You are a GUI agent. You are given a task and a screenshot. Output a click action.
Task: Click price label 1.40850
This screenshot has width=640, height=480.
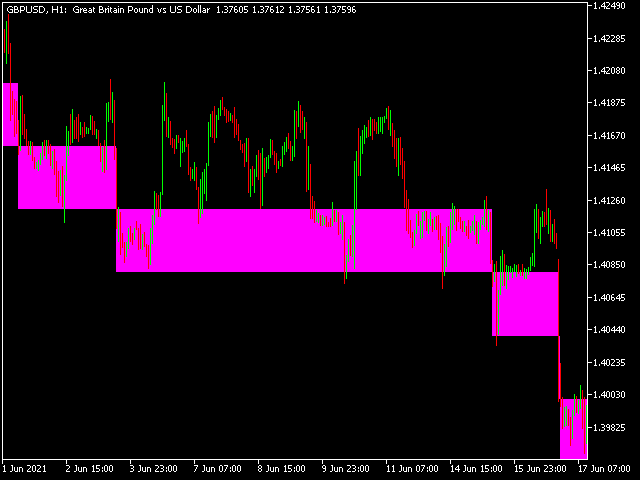(609, 264)
